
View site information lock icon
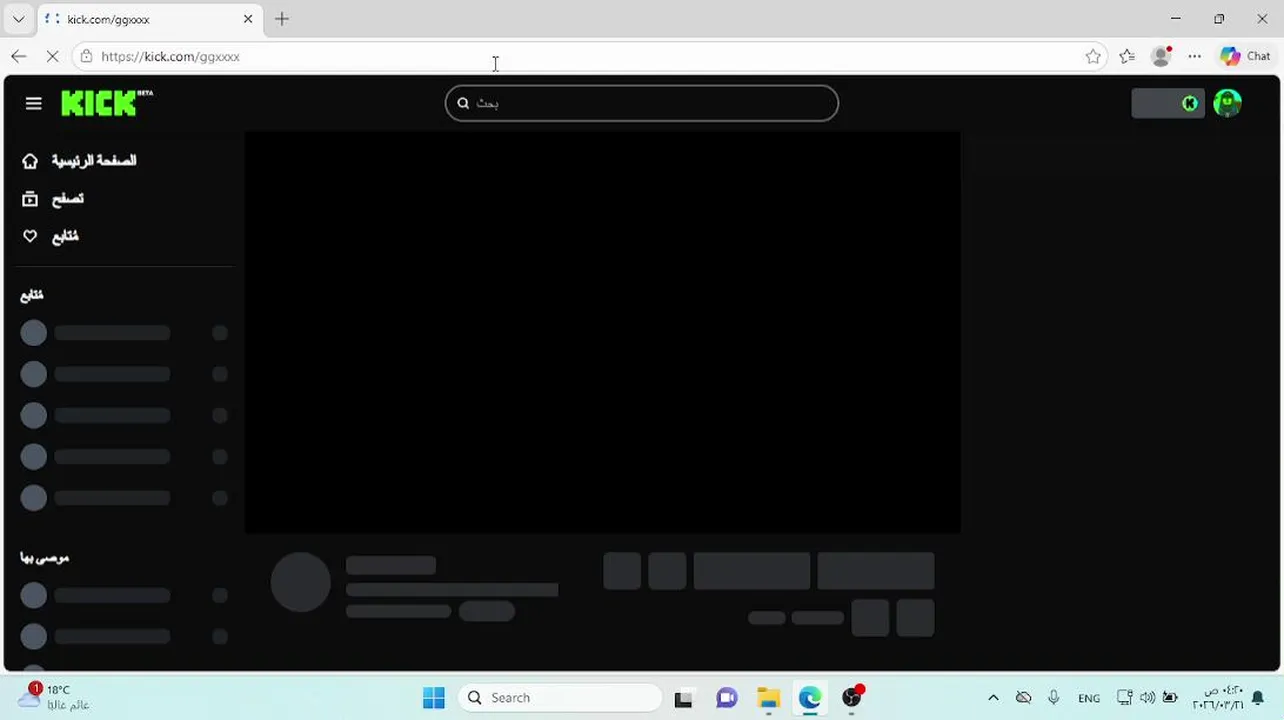coord(86,57)
